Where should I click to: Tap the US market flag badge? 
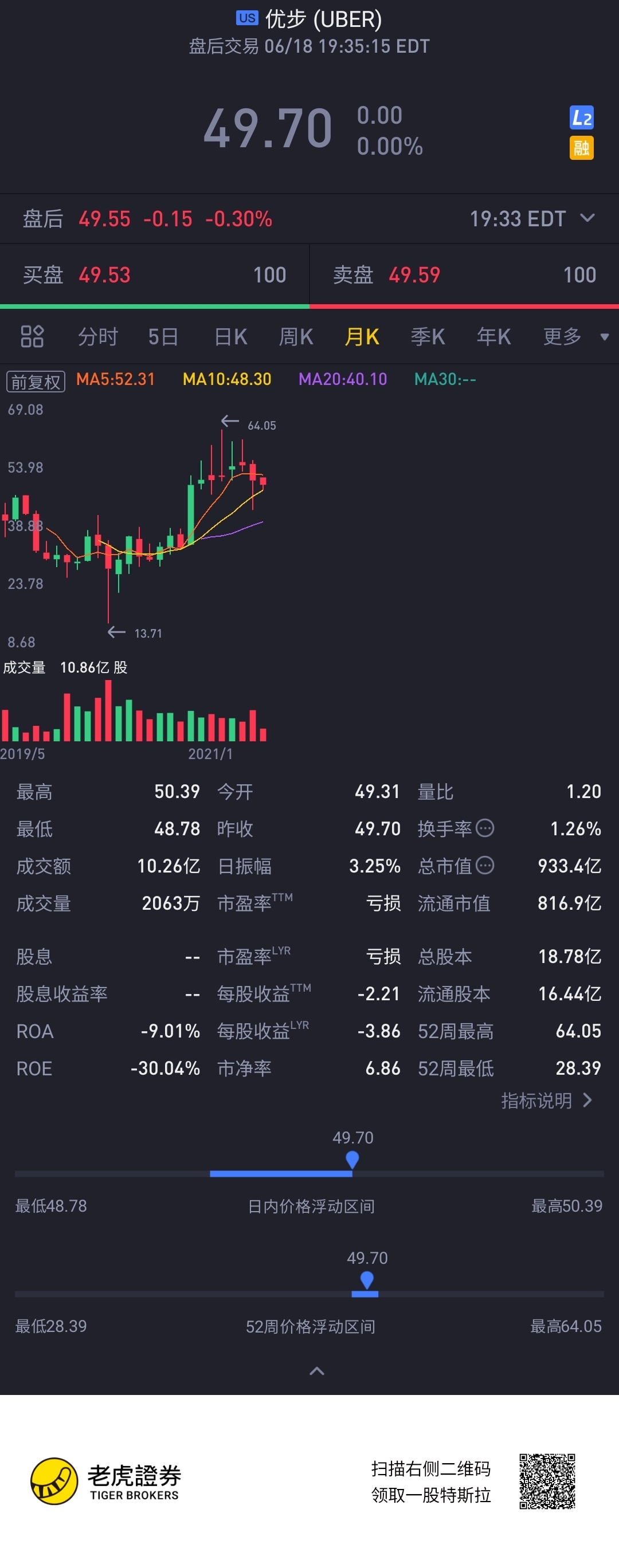pos(247,18)
